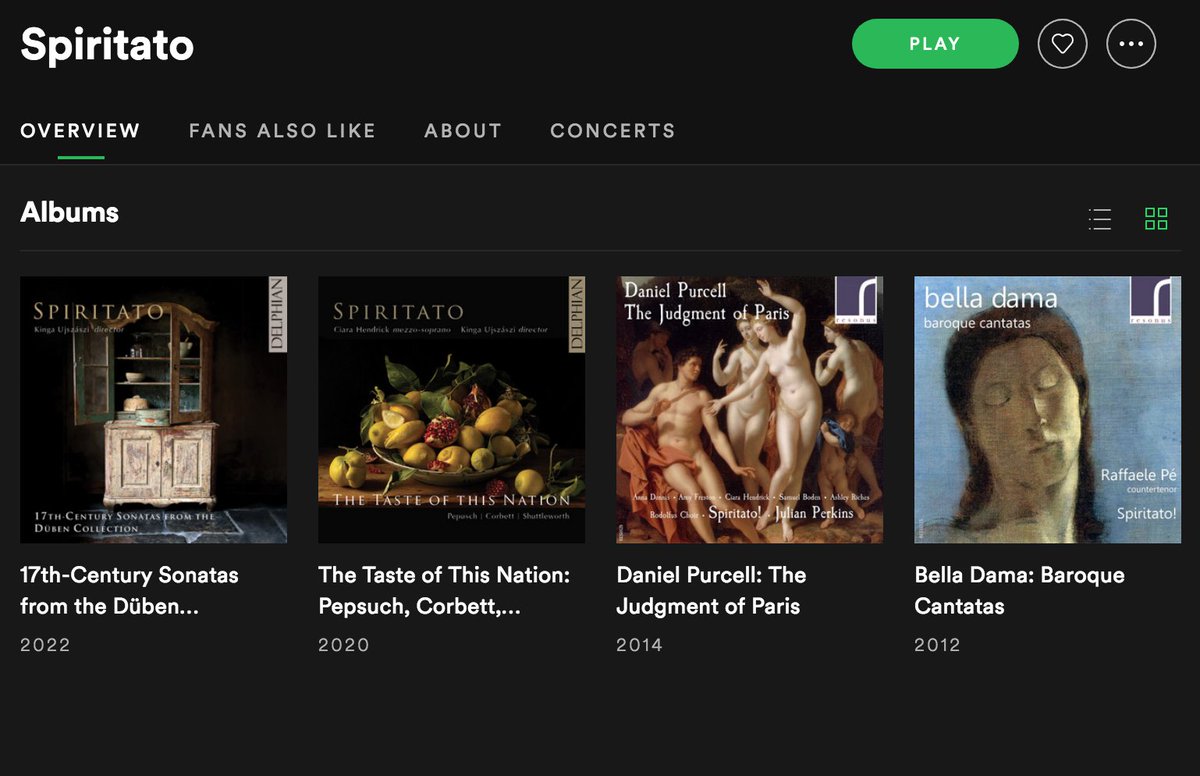Open 17th-Century Sonatas album cover
The image size is (1200, 776).
[x=153, y=410]
